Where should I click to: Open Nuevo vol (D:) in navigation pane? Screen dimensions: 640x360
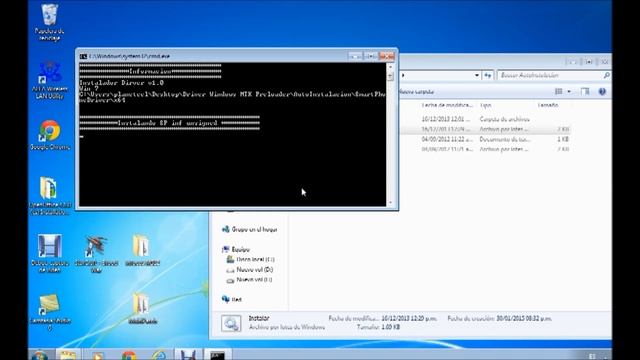(250, 270)
